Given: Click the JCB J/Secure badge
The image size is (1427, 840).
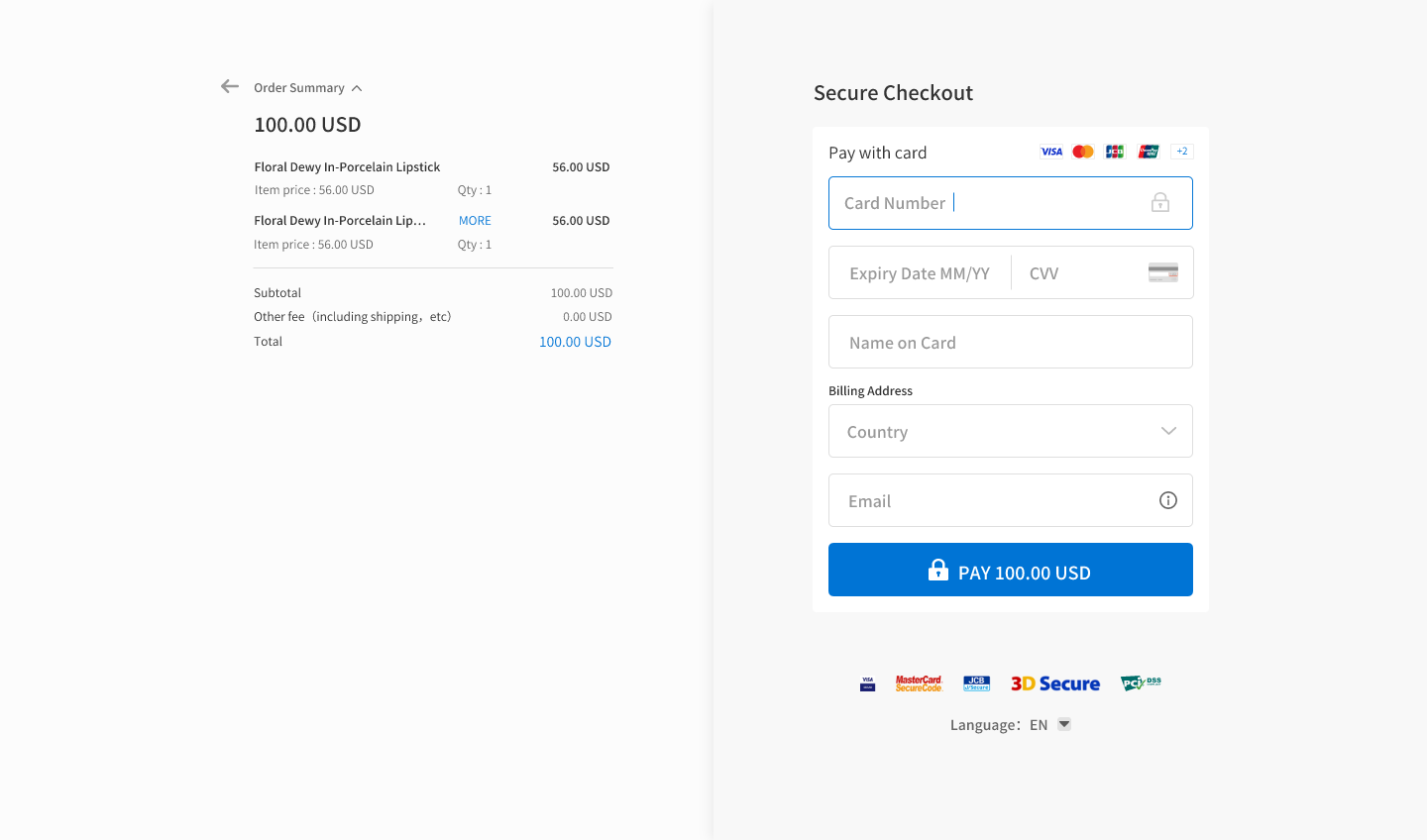Looking at the screenshot, I should point(976,683).
